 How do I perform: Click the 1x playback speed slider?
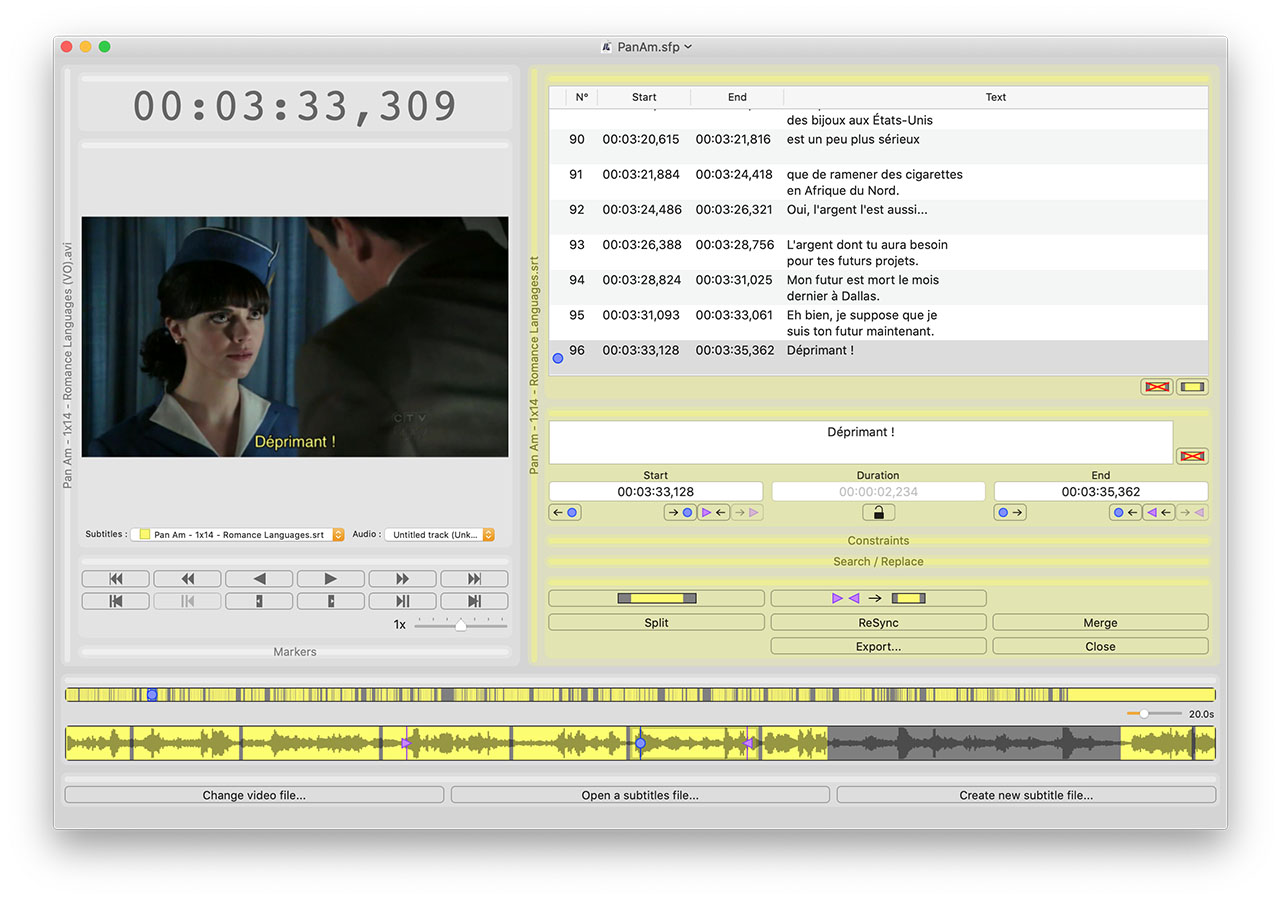point(460,625)
